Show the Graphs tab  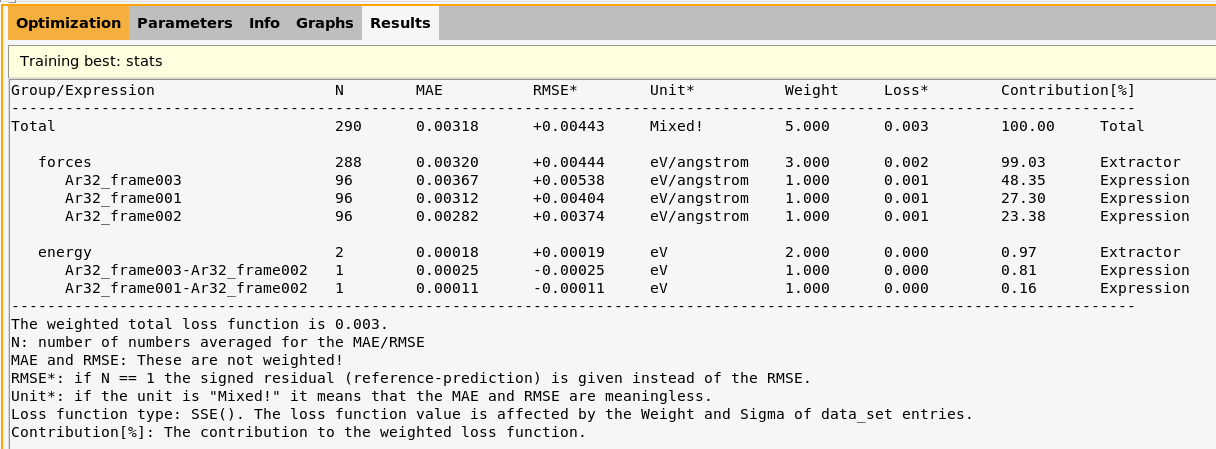324,23
